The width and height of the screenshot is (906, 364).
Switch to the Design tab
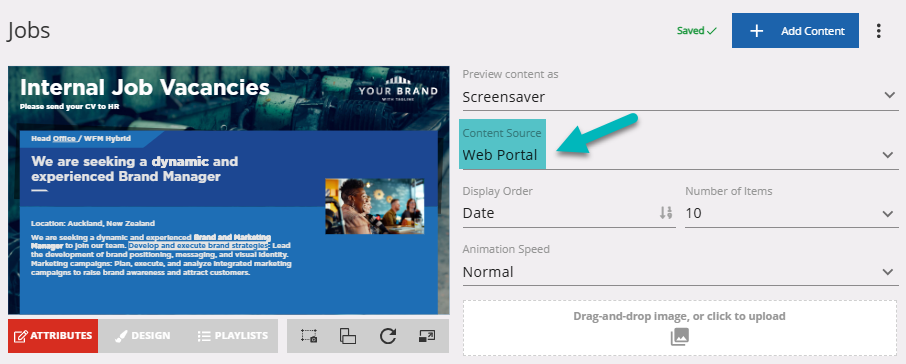coord(142,336)
